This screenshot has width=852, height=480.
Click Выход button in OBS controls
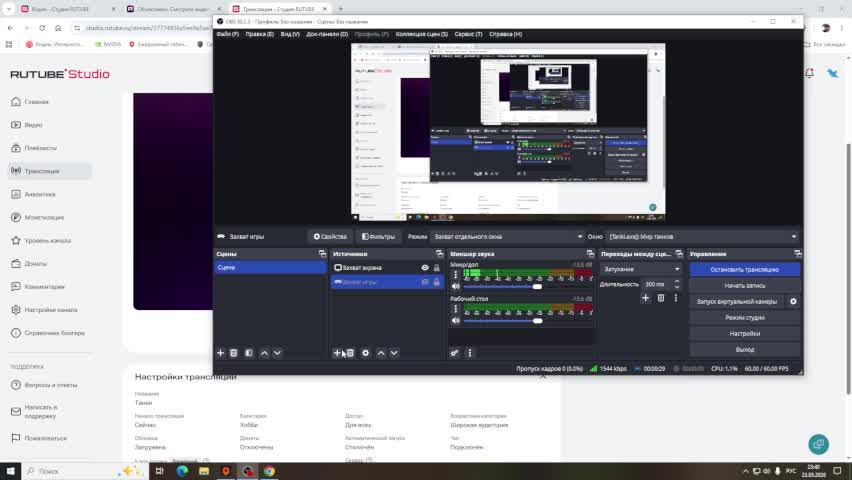(744, 350)
